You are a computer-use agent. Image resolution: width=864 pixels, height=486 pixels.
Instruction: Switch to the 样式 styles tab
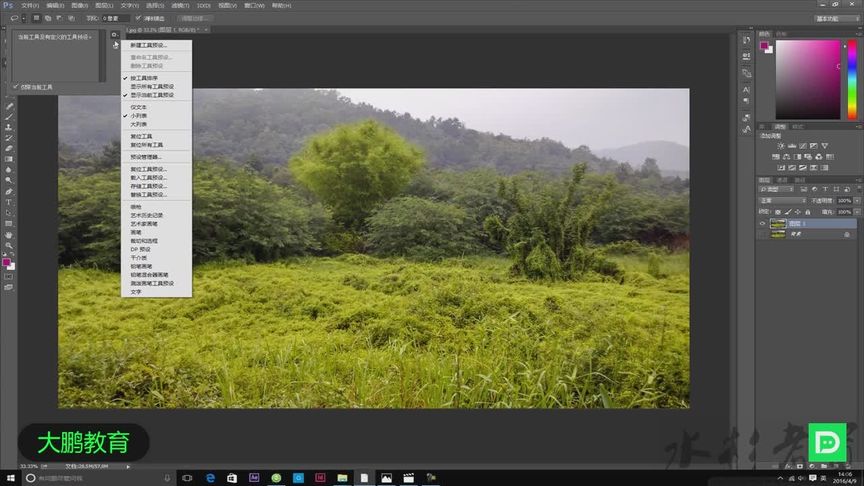[797, 127]
